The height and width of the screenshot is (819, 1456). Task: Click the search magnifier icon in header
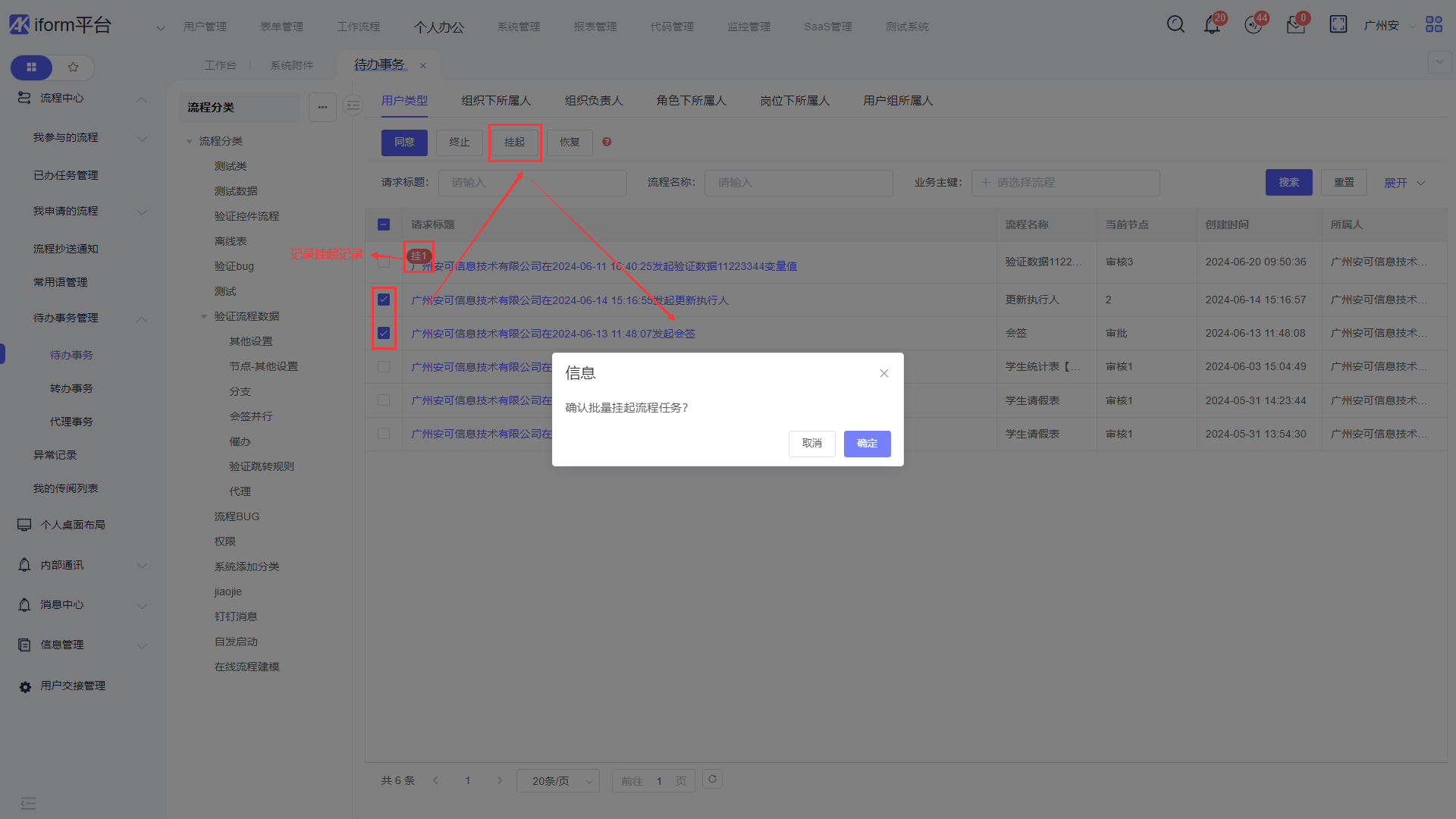tap(1175, 24)
